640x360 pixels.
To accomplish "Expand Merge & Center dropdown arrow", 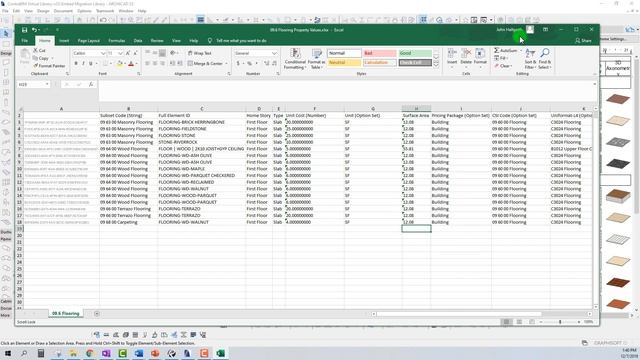I will [227, 64].
